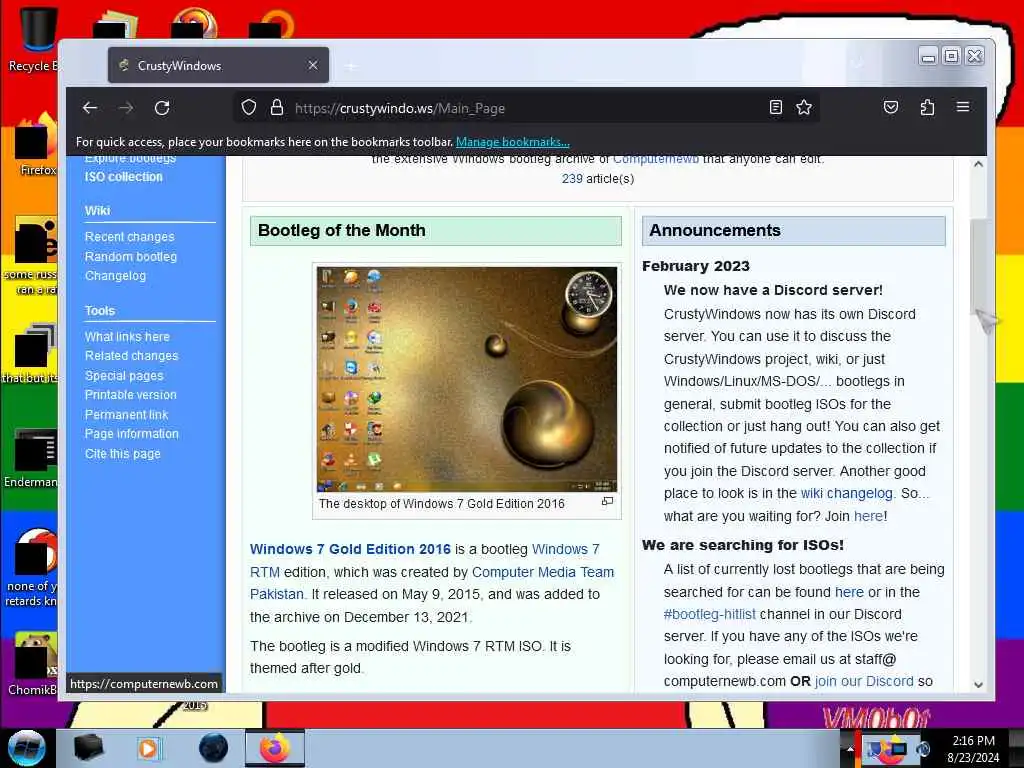The image size is (1024, 768).
Task: Open the #bootleg-hitlist link
Action: coord(709,614)
